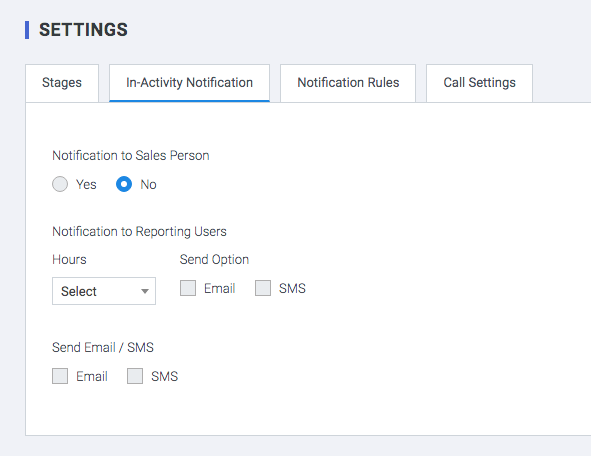The image size is (591, 456).
Task: Click the arrow on the Hours dropdown
Action: pos(145,291)
